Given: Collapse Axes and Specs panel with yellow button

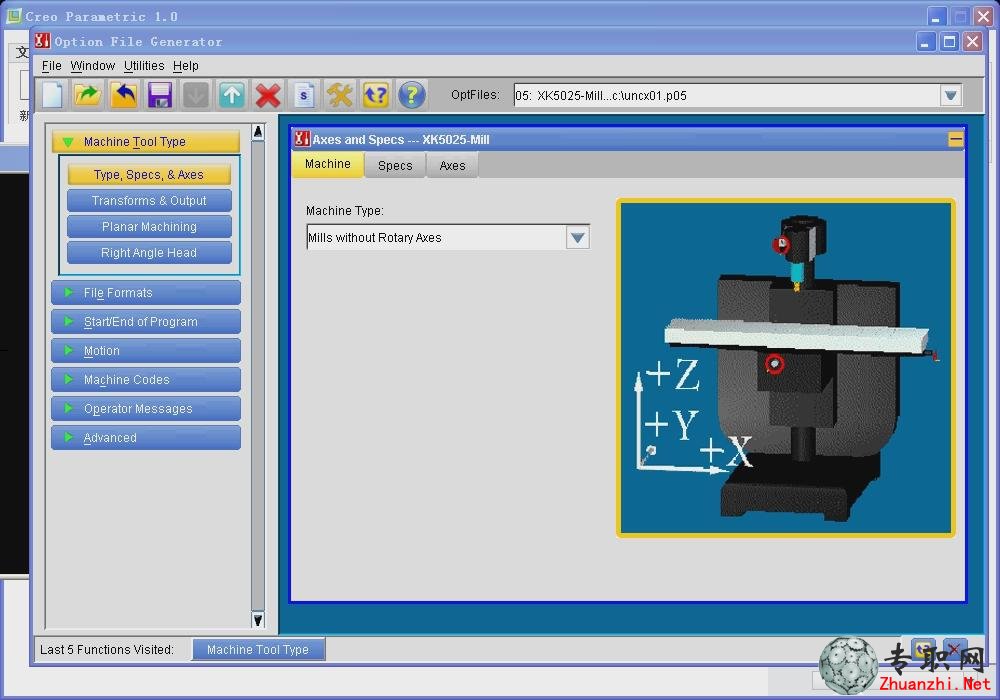Looking at the screenshot, I should pos(955,139).
